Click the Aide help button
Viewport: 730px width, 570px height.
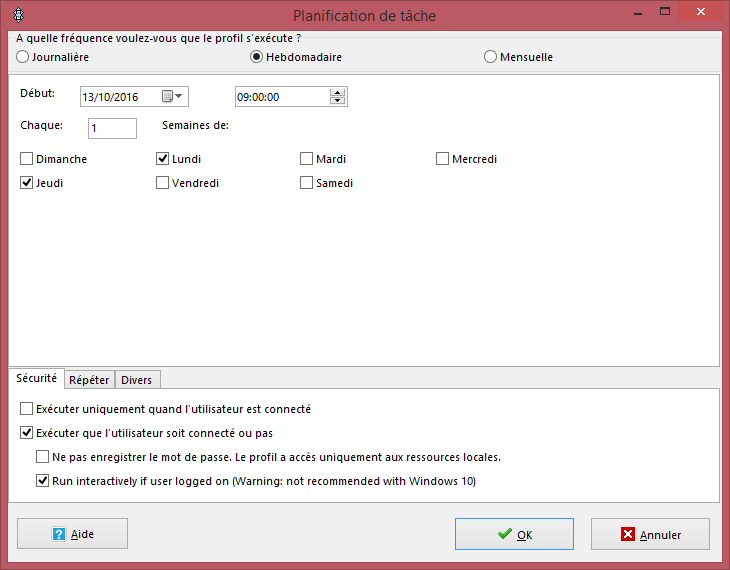[72, 534]
